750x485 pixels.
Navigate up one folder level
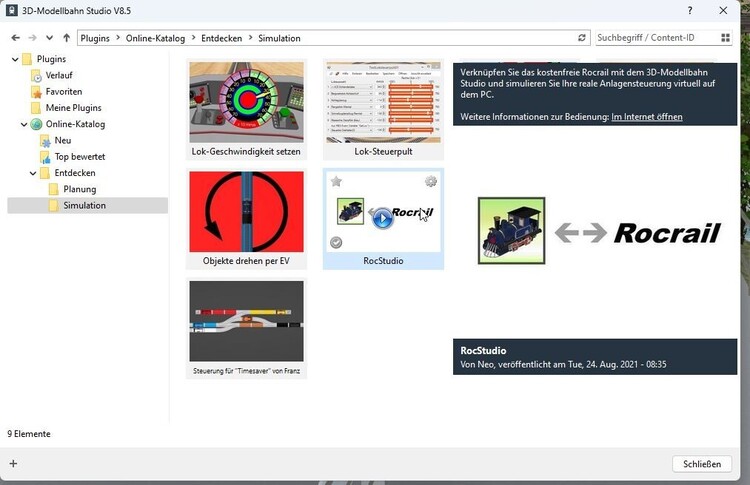[66, 38]
